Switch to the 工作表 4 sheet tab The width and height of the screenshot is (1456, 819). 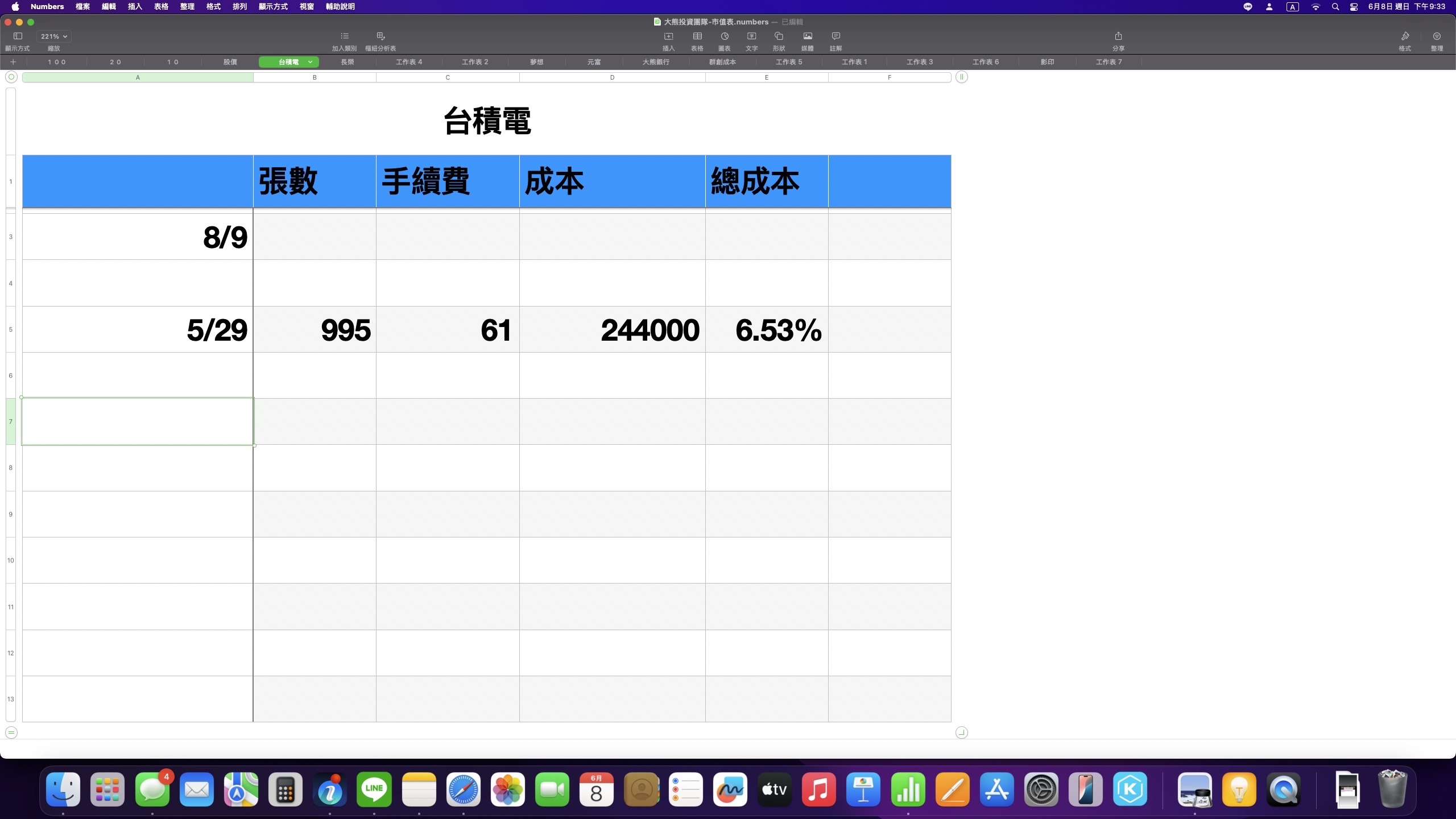pyautogui.click(x=409, y=61)
